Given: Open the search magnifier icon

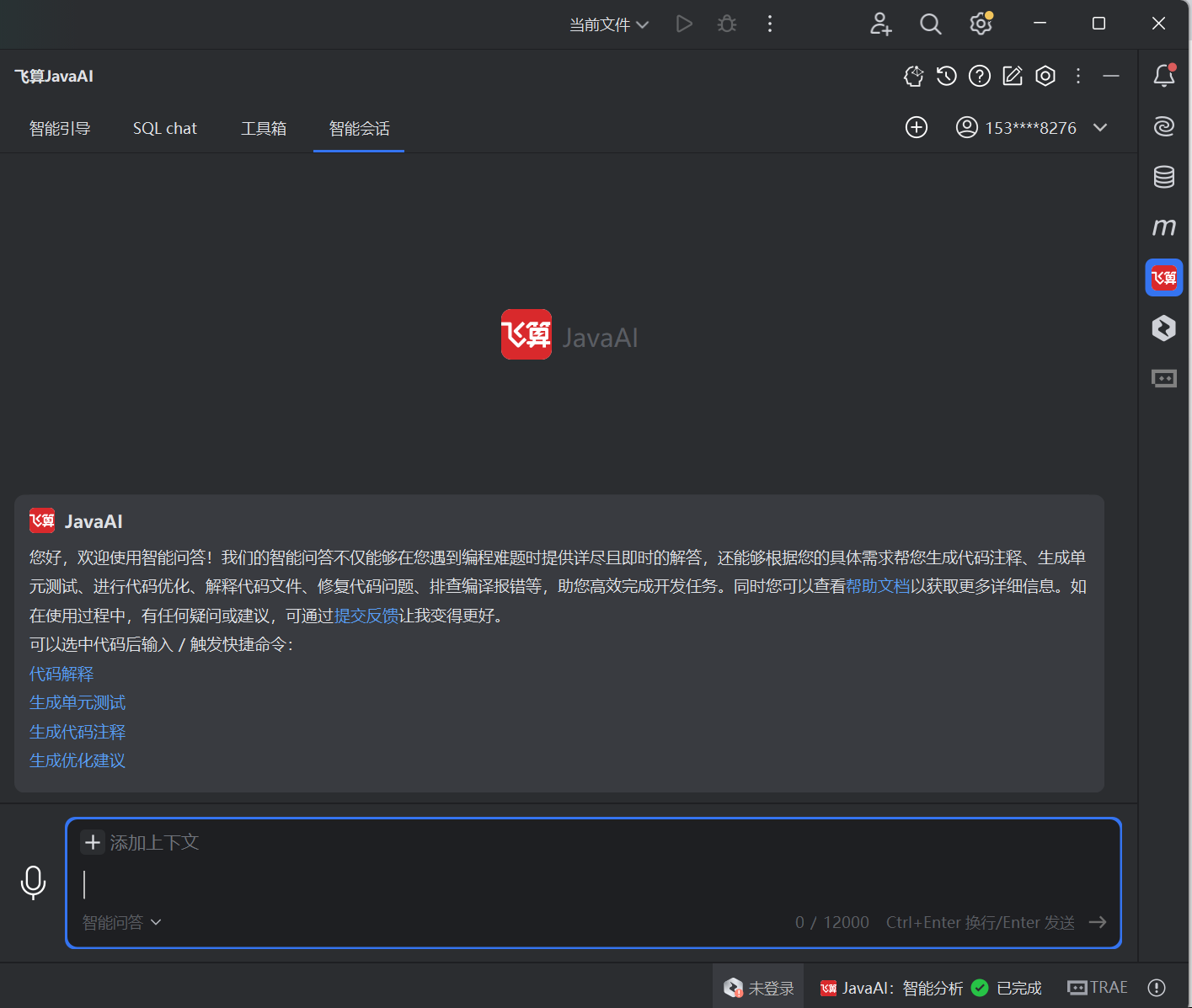Looking at the screenshot, I should tap(930, 24).
